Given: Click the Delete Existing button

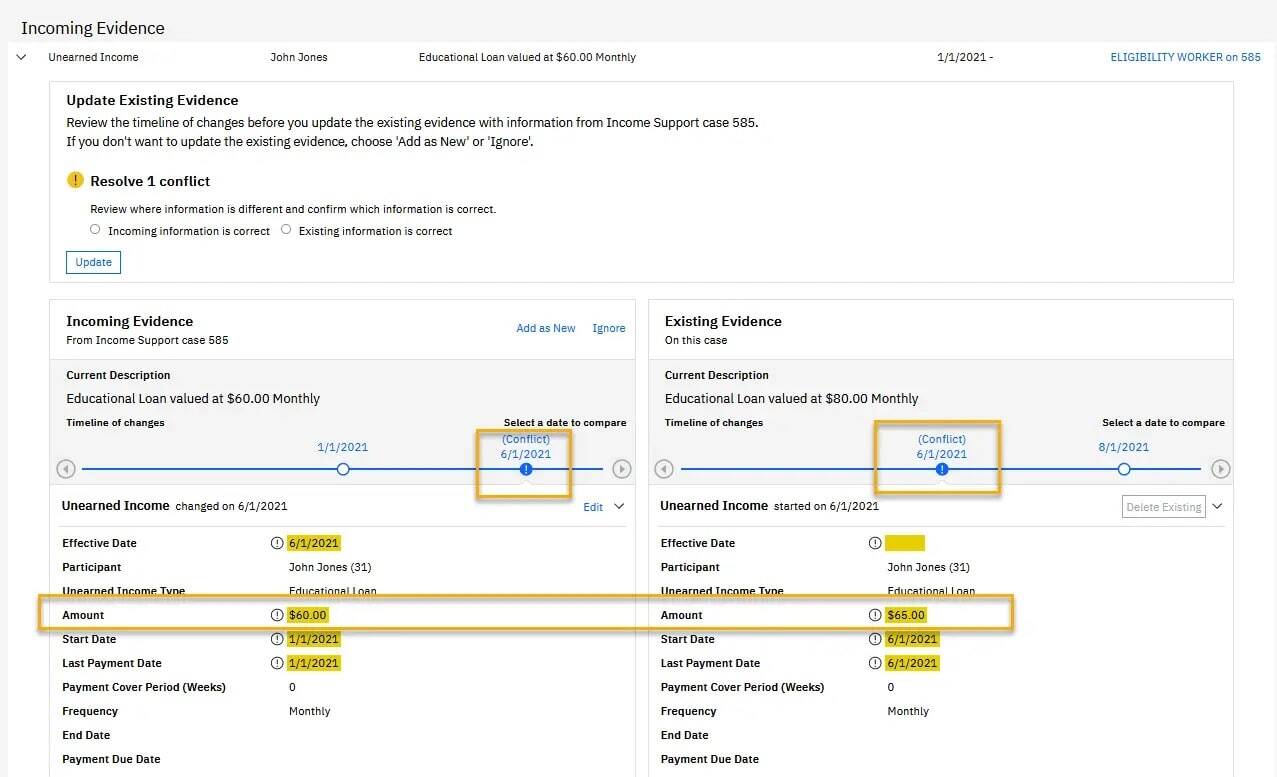Looking at the screenshot, I should 1164,507.
